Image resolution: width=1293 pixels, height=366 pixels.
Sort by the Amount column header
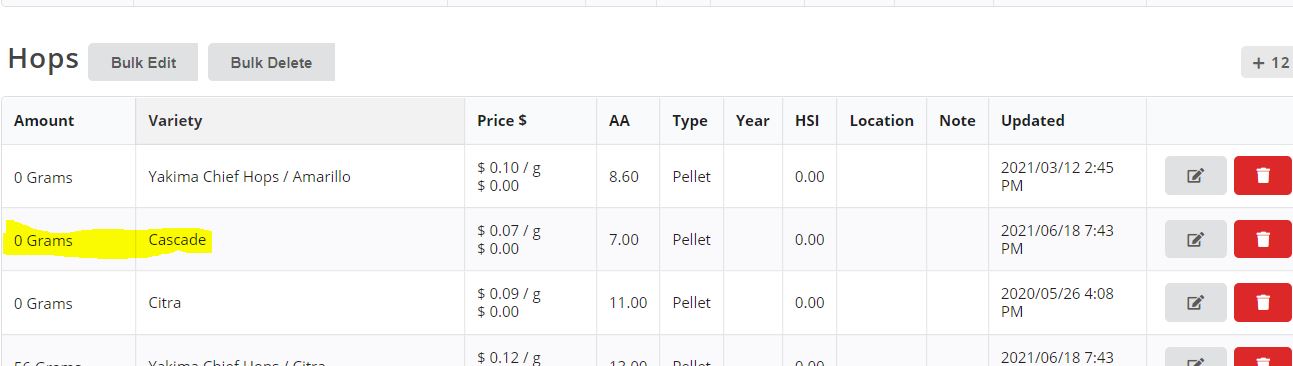point(44,120)
